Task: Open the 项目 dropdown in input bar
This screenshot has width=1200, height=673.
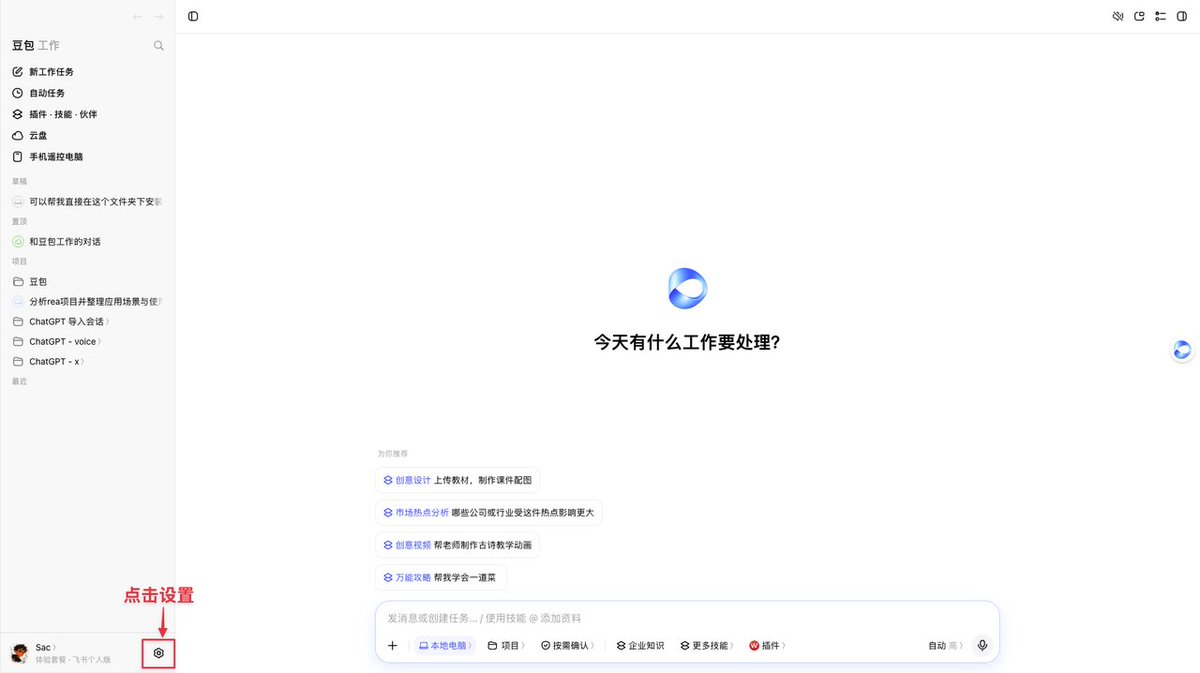Action: click(x=505, y=646)
